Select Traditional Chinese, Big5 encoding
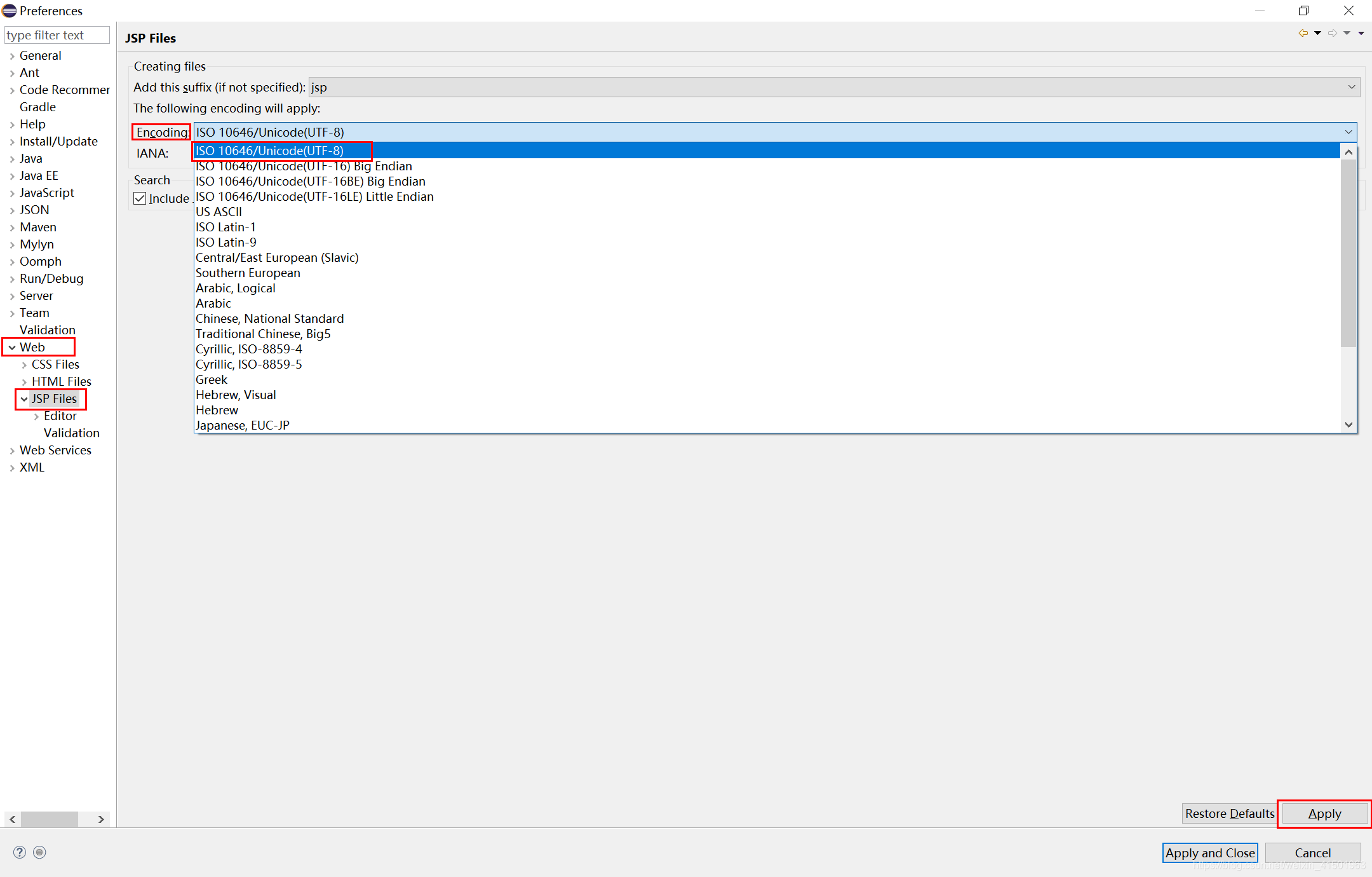Image resolution: width=1372 pixels, height=877 pixels. [x=767, y=334]
